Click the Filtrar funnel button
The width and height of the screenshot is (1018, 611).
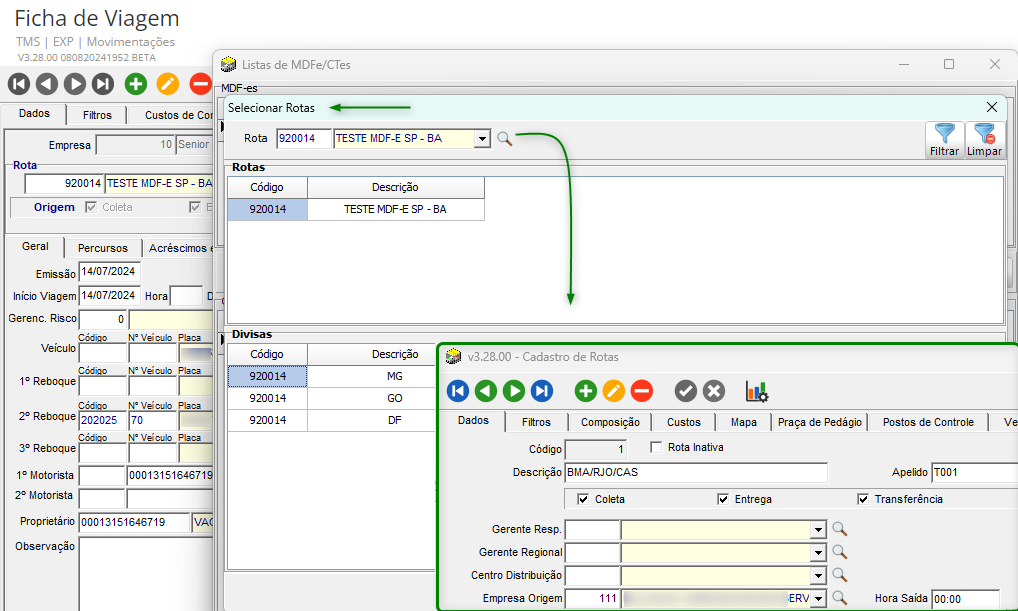pyautogui.click(x=944, y=140)
